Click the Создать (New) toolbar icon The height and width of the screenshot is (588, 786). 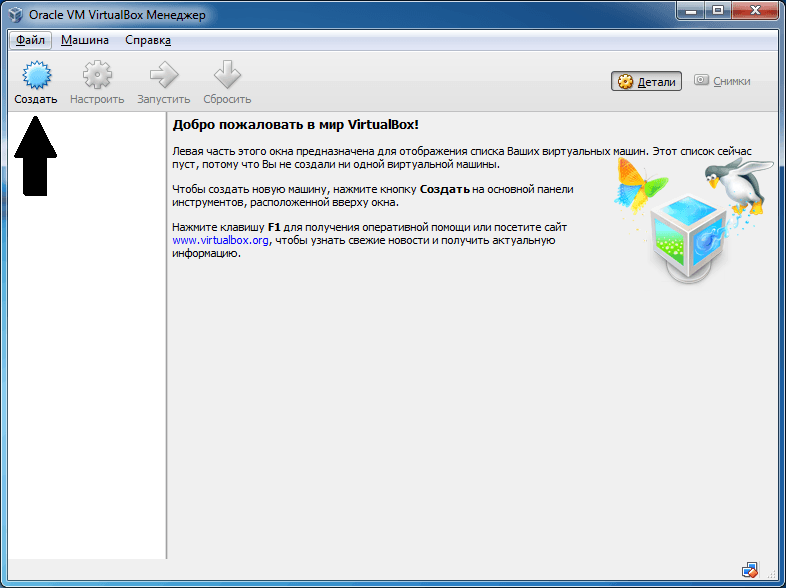(x=36, y=75)
